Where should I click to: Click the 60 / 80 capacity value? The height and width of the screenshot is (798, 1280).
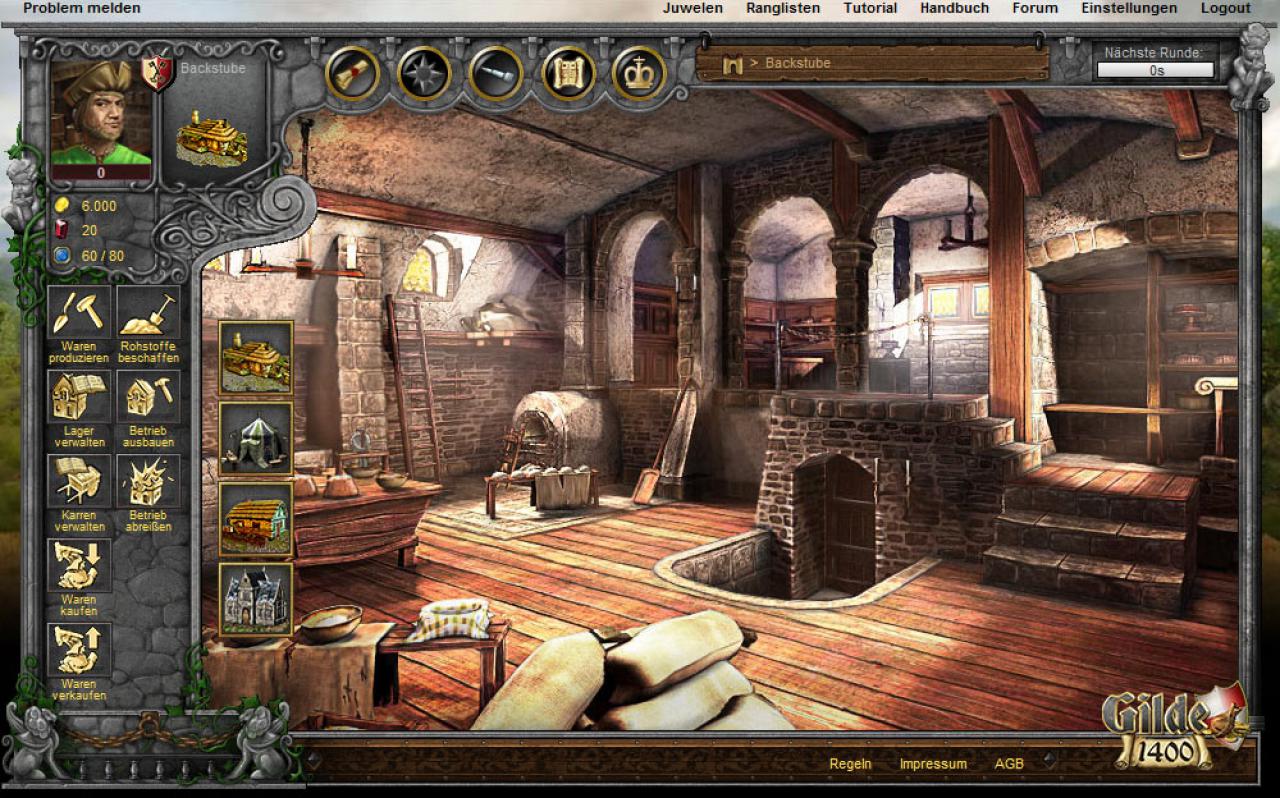click(103, 255)
